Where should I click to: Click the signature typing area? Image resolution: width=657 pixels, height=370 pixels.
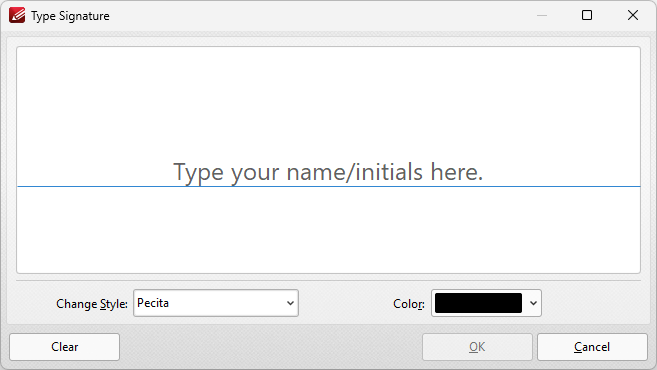coord(328,160)
